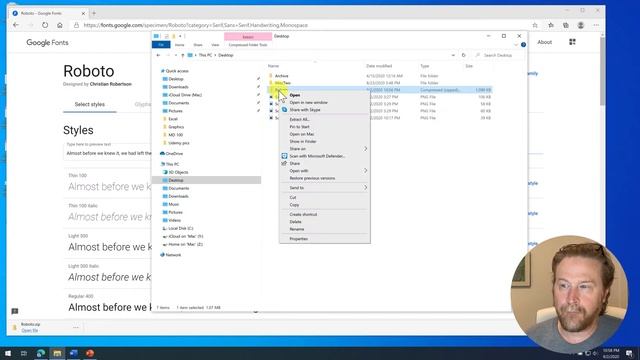Choose Copy in context menu
The image size is (640, 360).
[294, 205]
